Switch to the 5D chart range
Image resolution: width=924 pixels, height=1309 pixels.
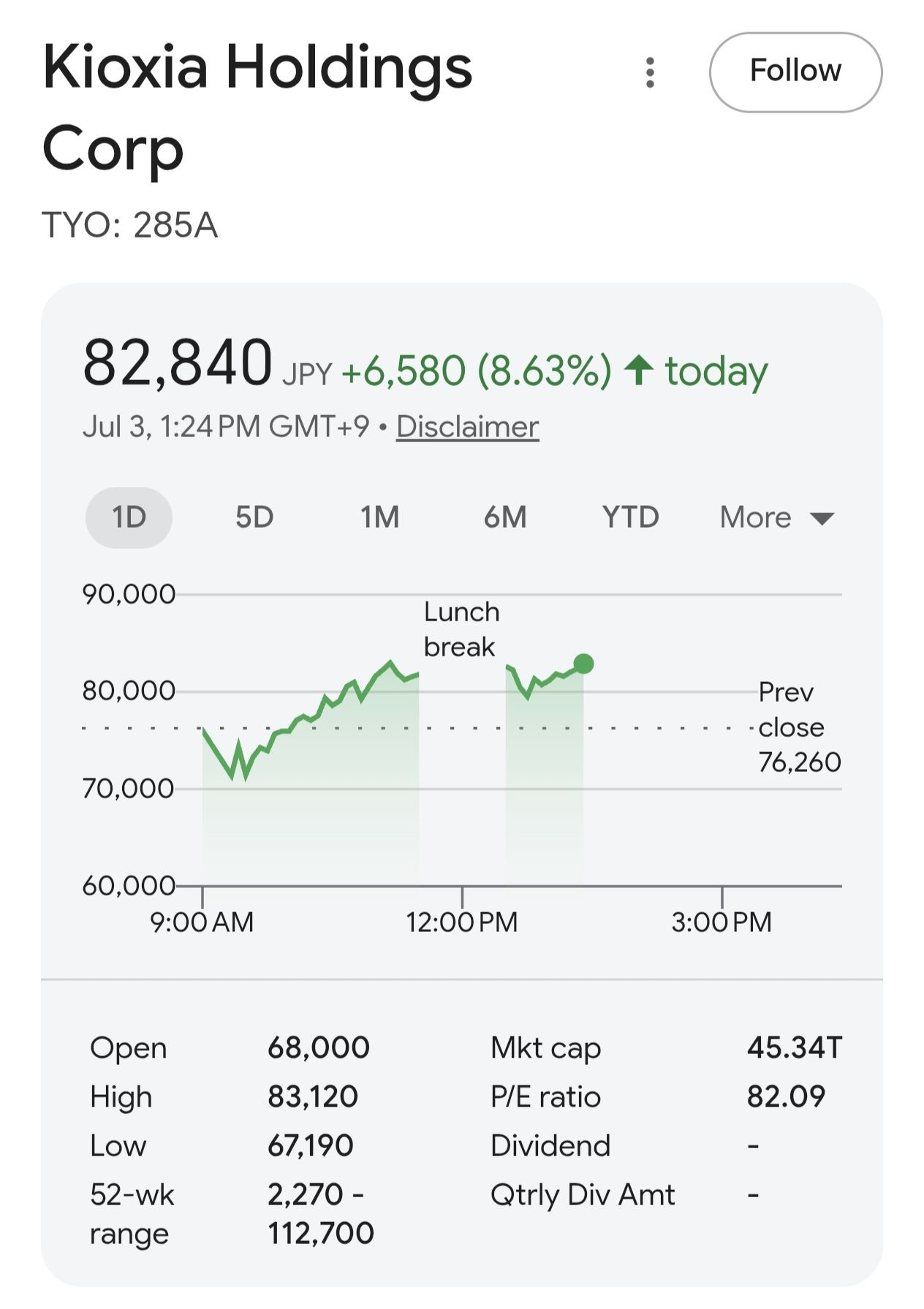254,517
